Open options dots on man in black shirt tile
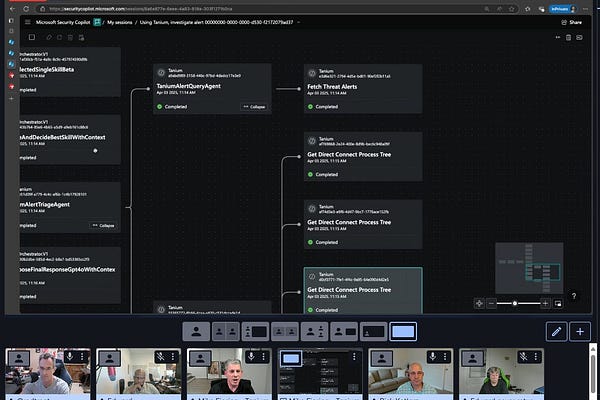 pos(263,357)
